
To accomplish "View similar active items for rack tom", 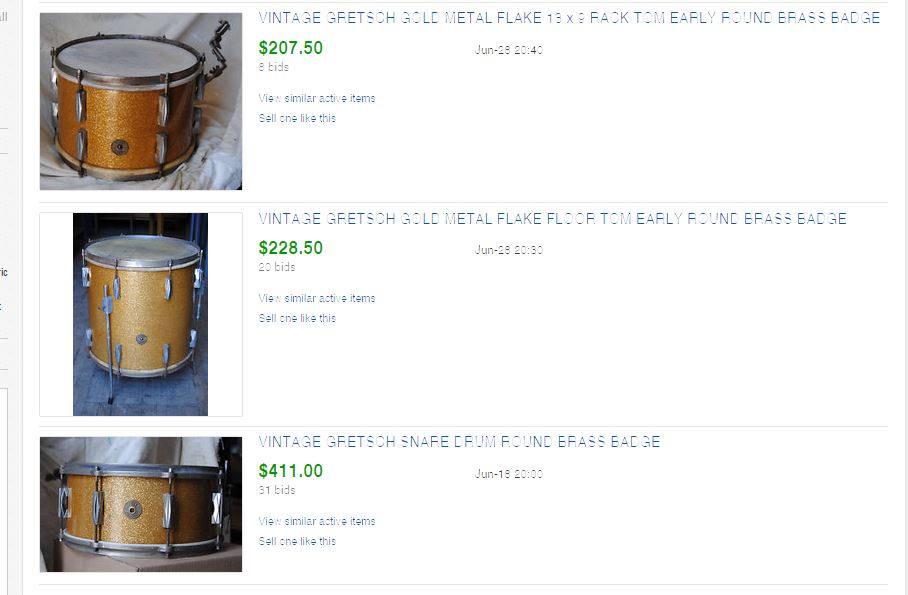I will [x=316, y=98].
